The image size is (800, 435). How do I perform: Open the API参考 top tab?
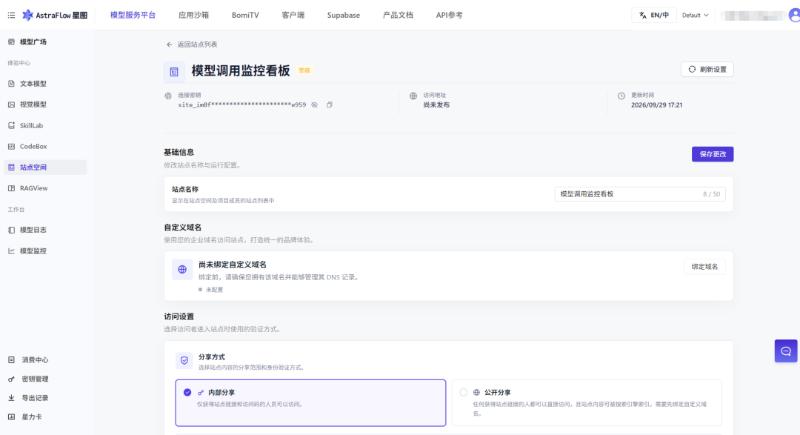click(449, 15)
